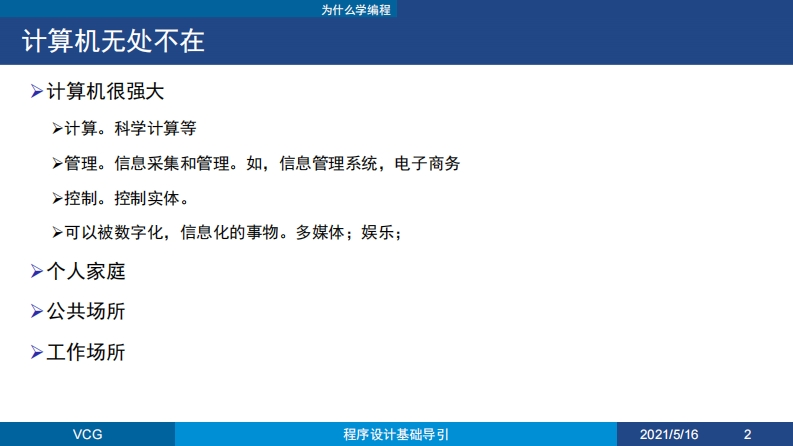Click the arrow bullet before 个人家庭
The height and width of the screenshot is (446, 793).
pos(37,270)
